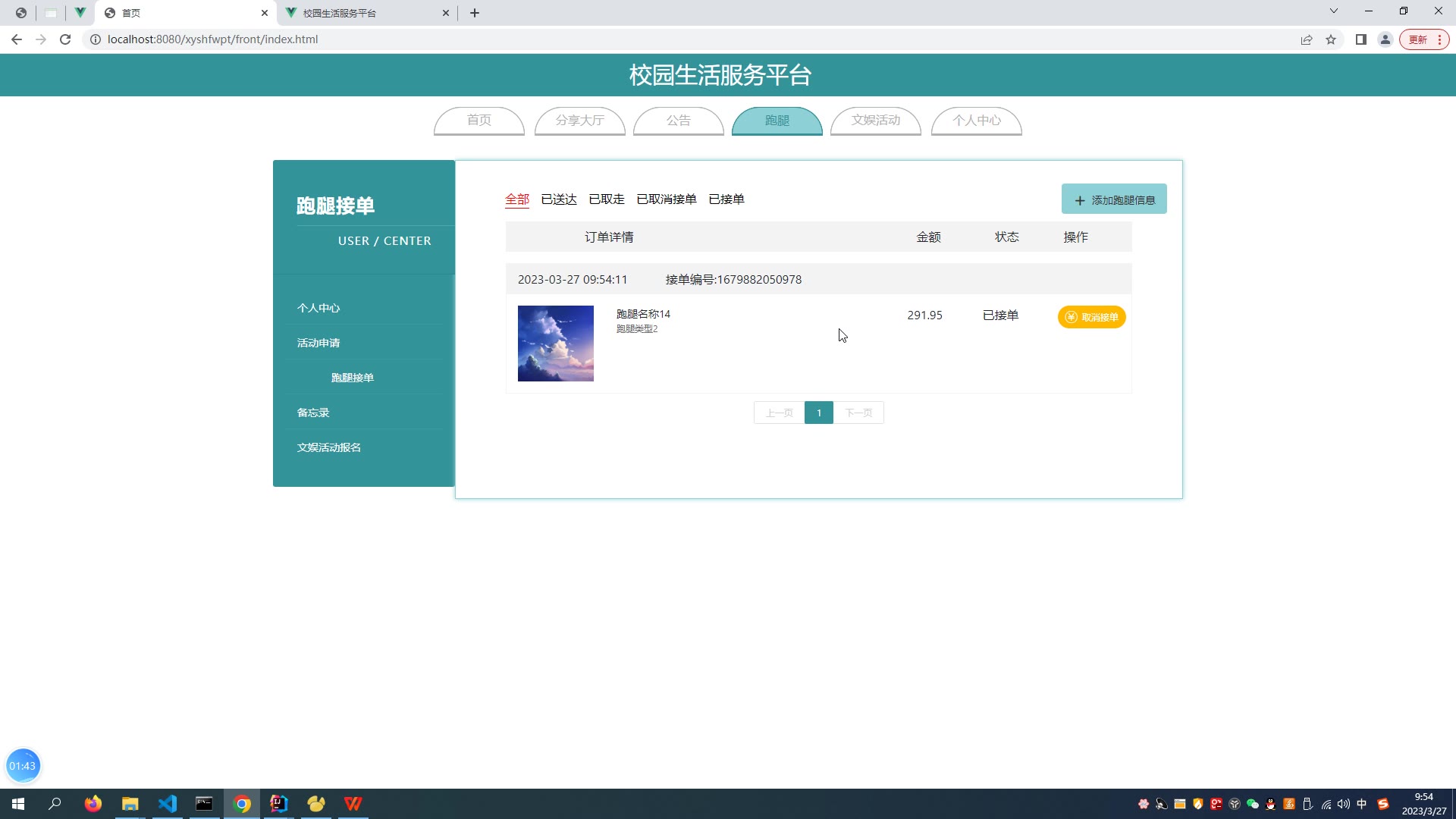Open 个人中心 in the left sidebar

click(318, 308)
